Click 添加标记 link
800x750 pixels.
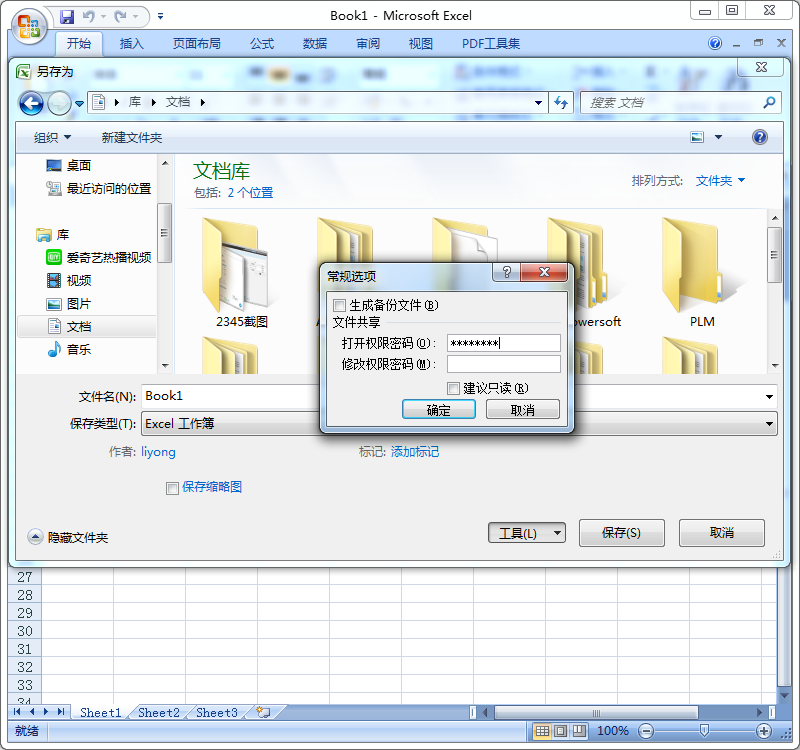[x=415, y=452]
